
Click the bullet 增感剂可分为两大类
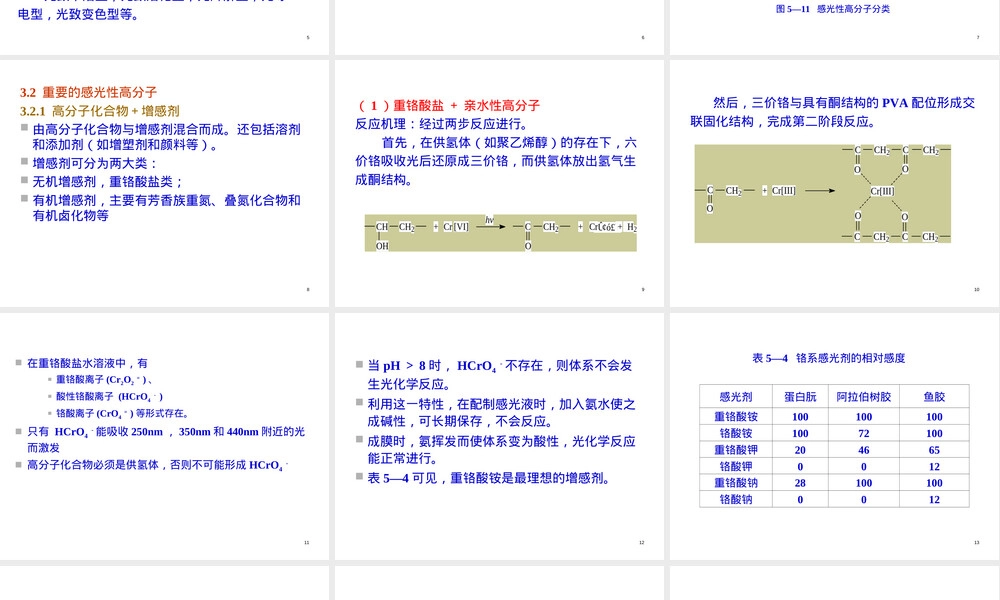(x=95, y=163)
